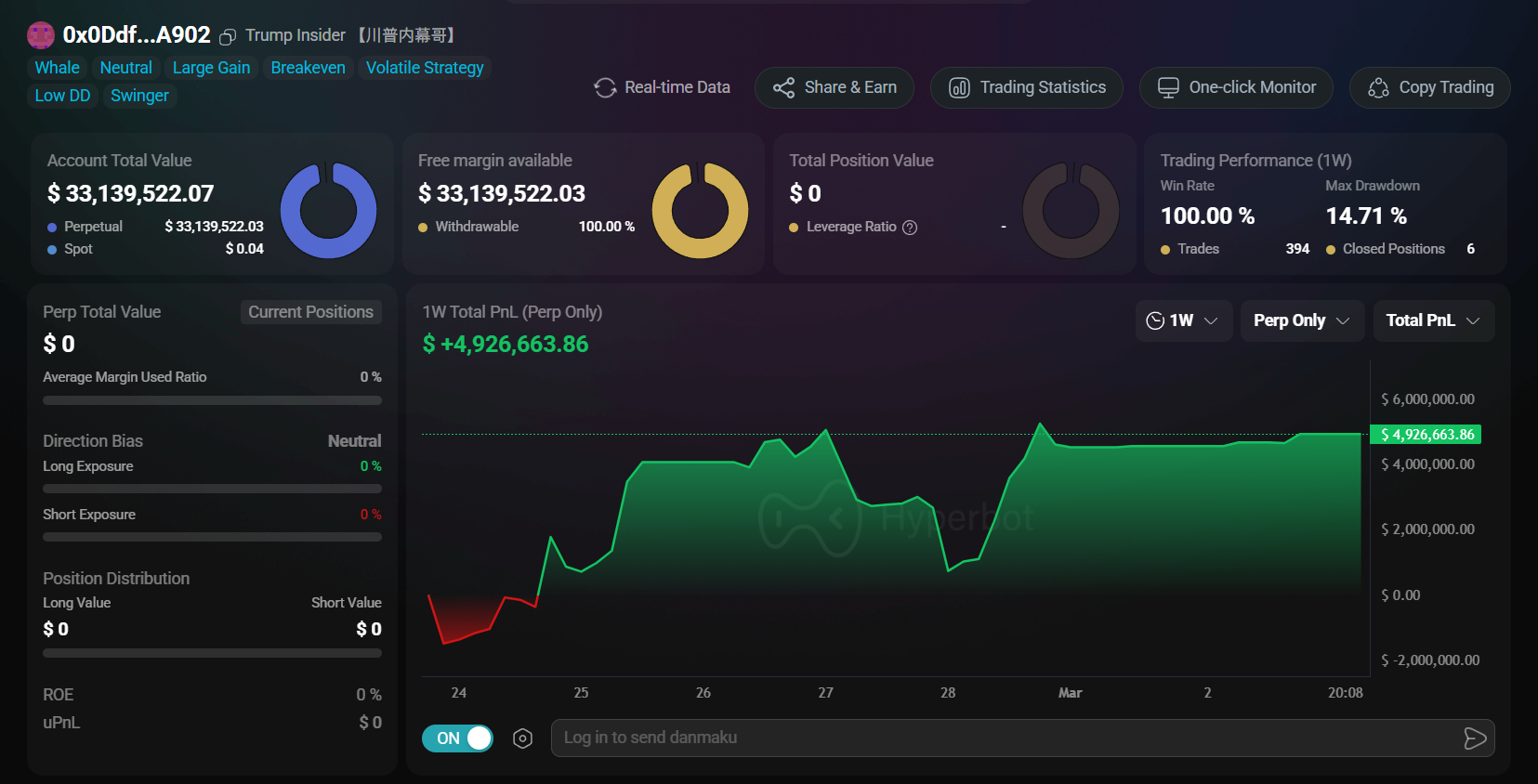The image size is (1538, 784).
Task: Expand the 1W time range dropdown
Action: coord(1183,320)
